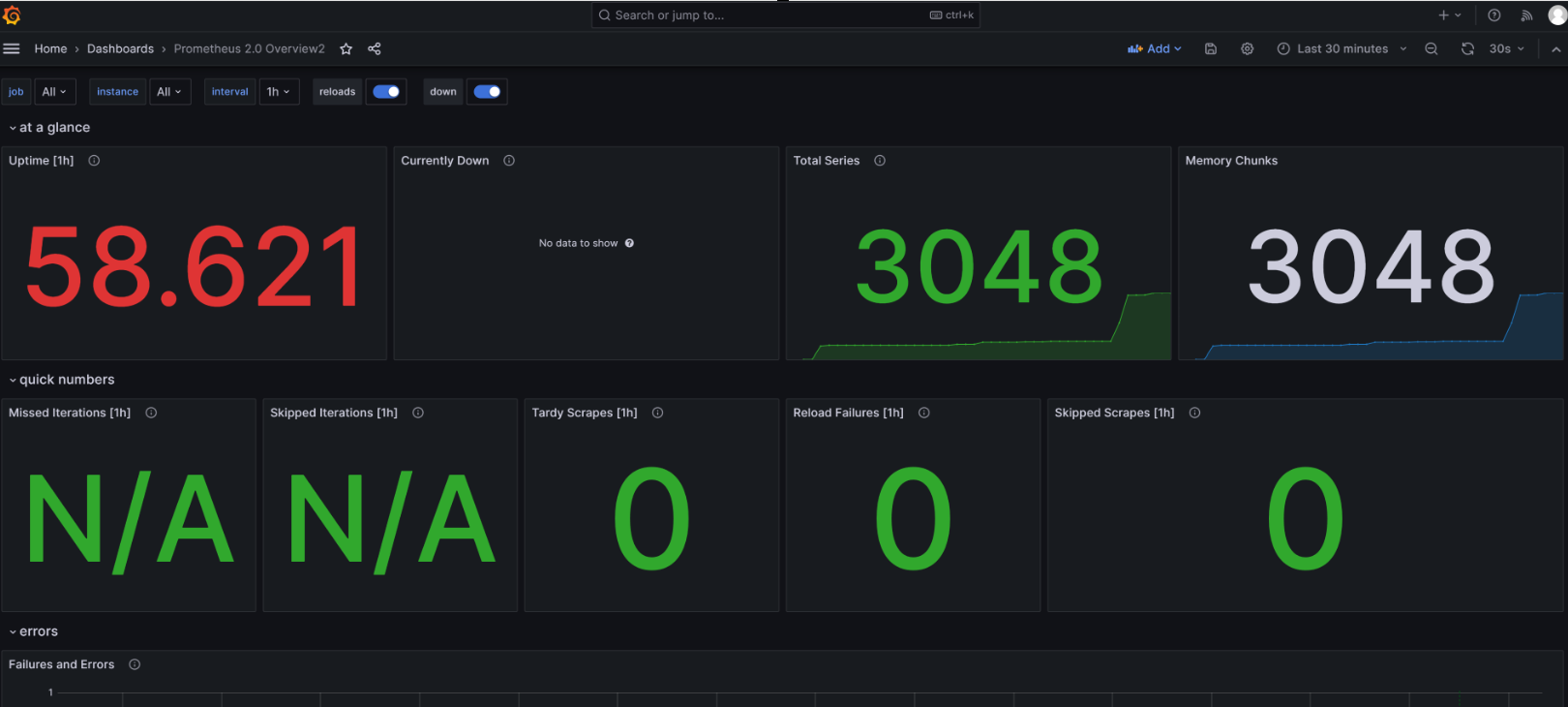Click the Tardy Scrapes [1h] panel title
Image resolution: width=1568 pixels, height=707 pixels.
click(585, 413)
